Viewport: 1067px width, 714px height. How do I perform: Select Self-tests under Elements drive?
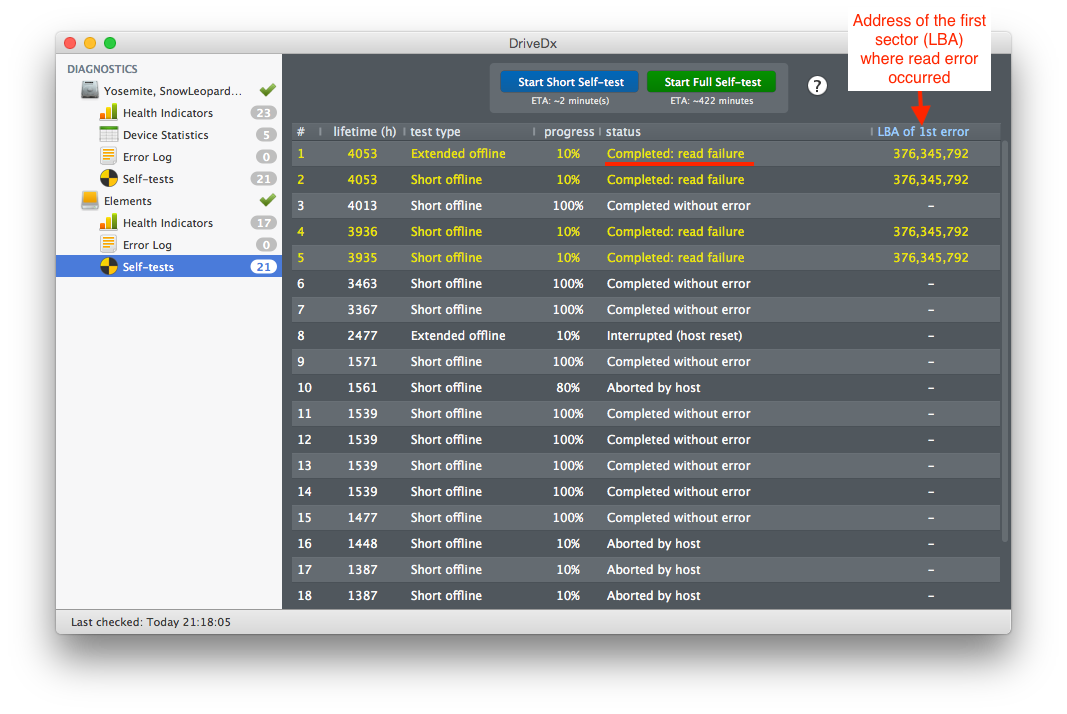click(x=169, y=267)
